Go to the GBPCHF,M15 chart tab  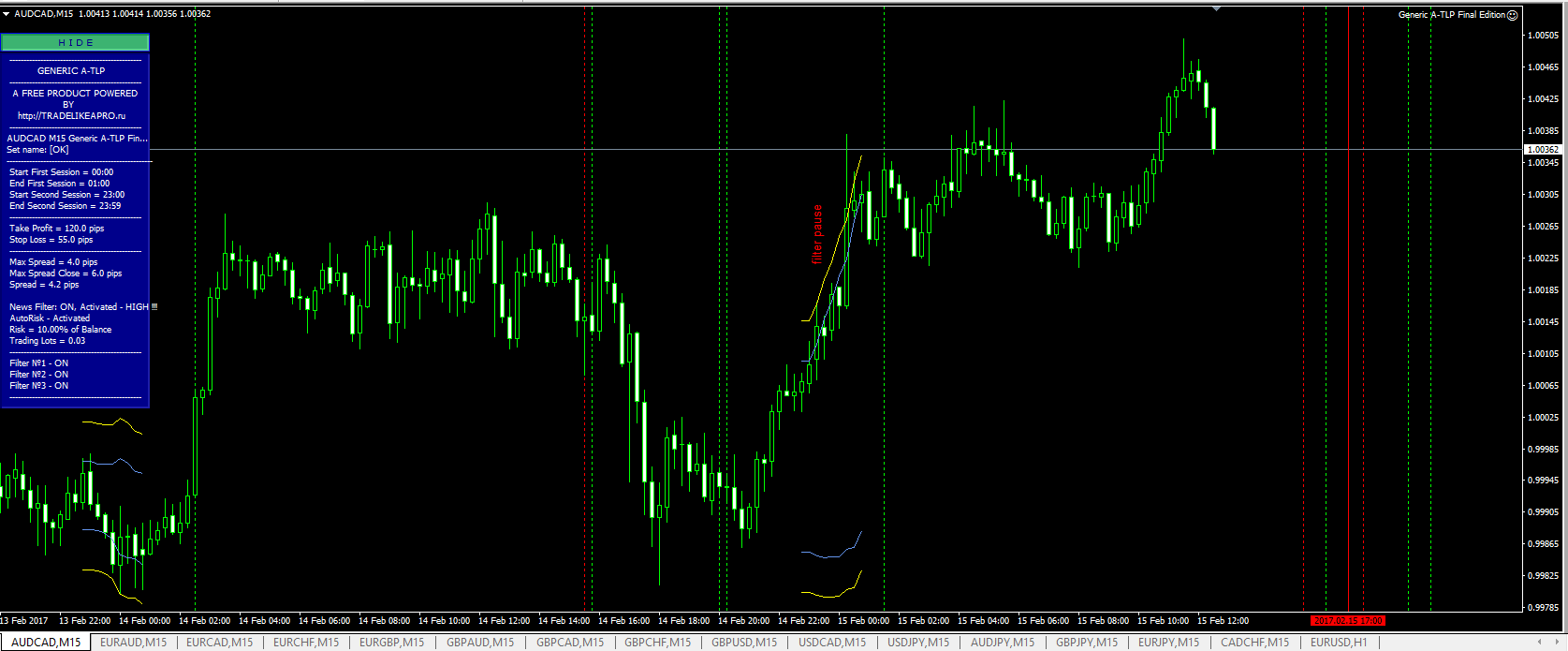[657, 643]
